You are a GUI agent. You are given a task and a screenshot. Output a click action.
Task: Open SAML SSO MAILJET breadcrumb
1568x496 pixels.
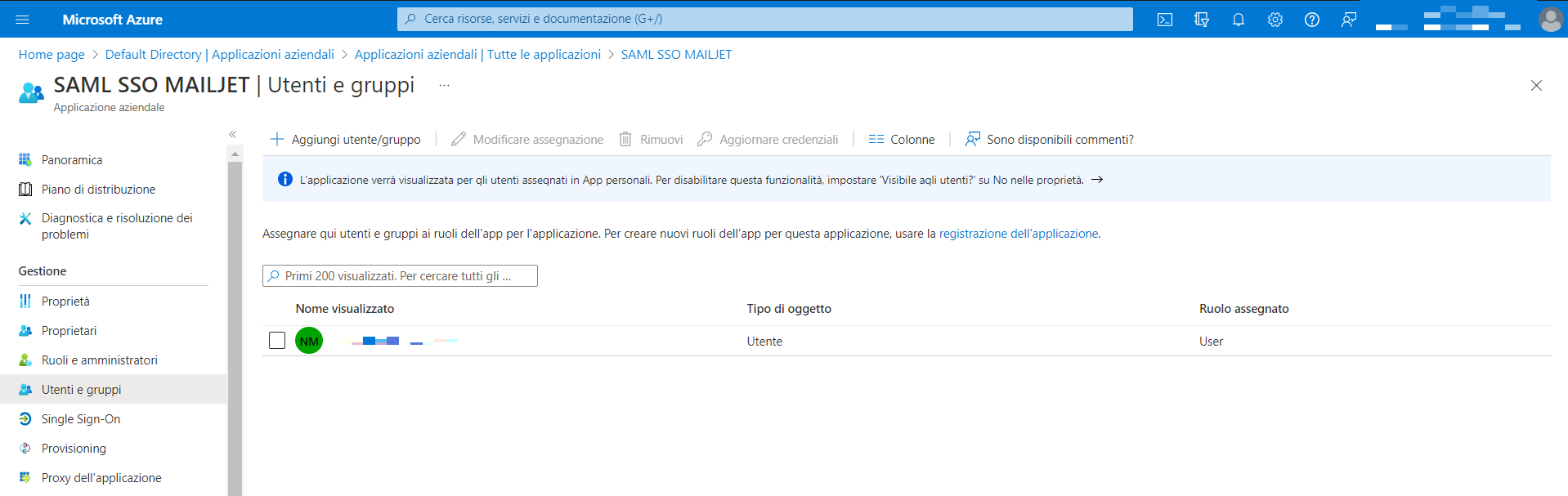coord(677,55)
